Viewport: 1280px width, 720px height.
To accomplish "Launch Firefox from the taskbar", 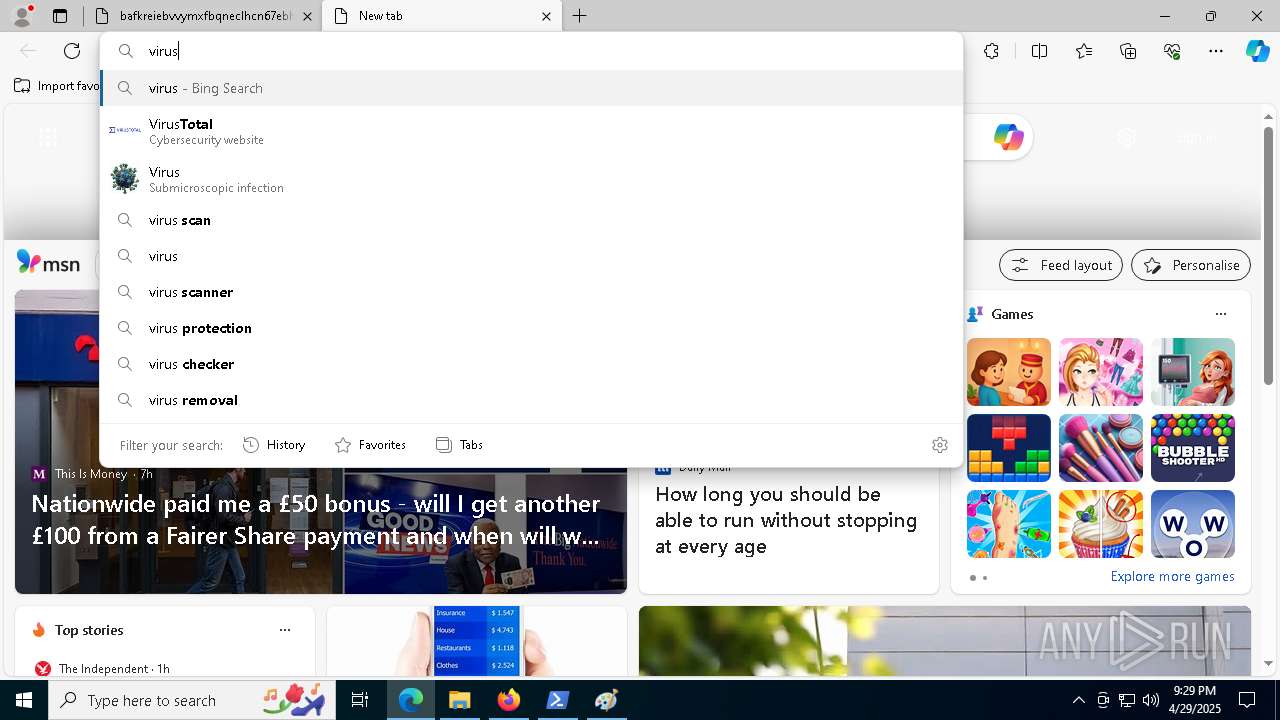I will click(x=508, y=700).
